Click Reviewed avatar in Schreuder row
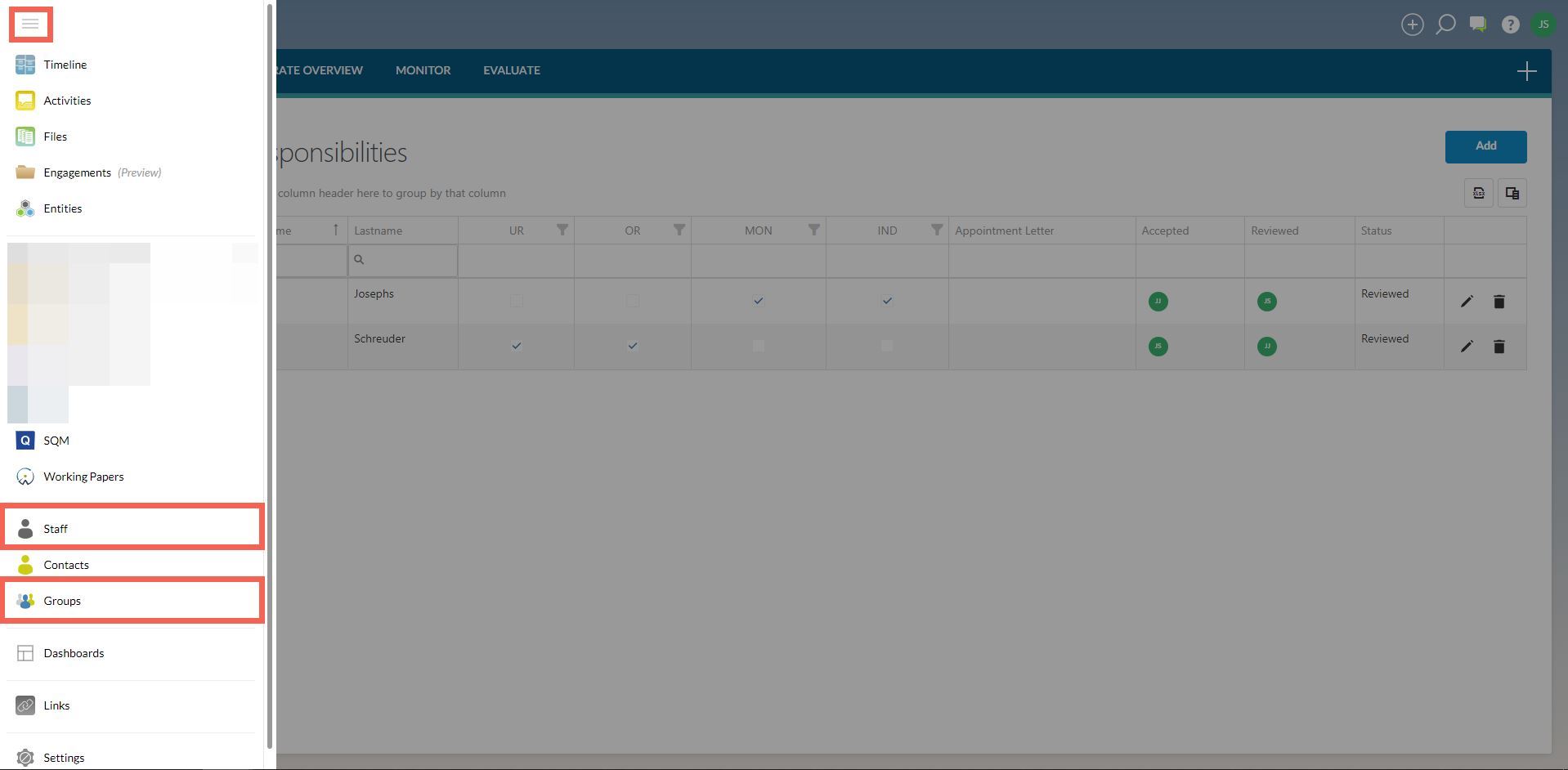 coord(1266,347)
